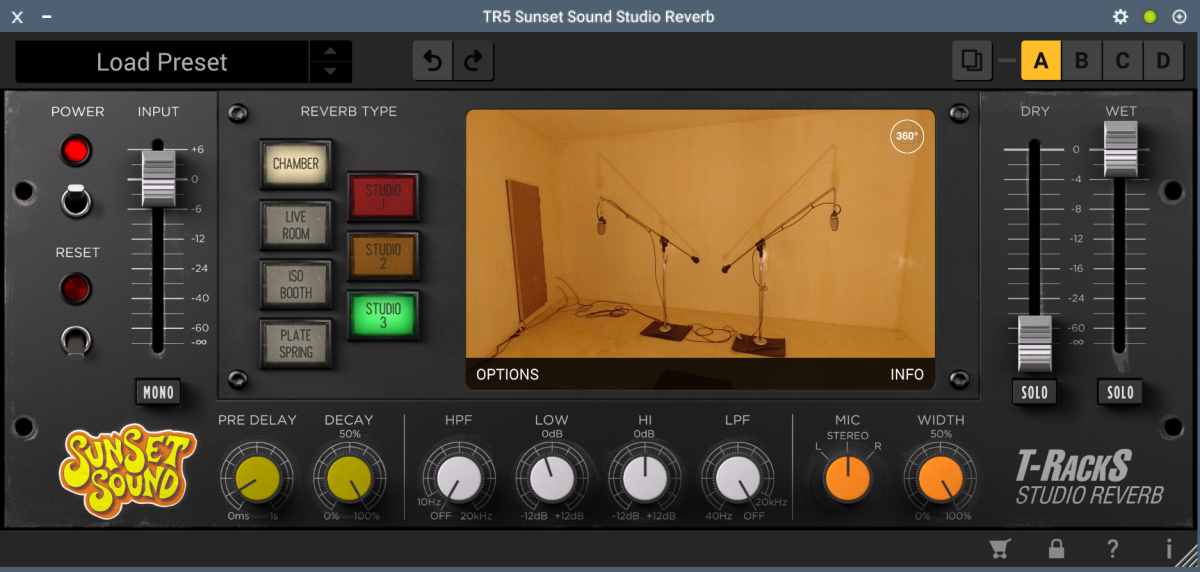Enable the MONO button

click(158, 393)
